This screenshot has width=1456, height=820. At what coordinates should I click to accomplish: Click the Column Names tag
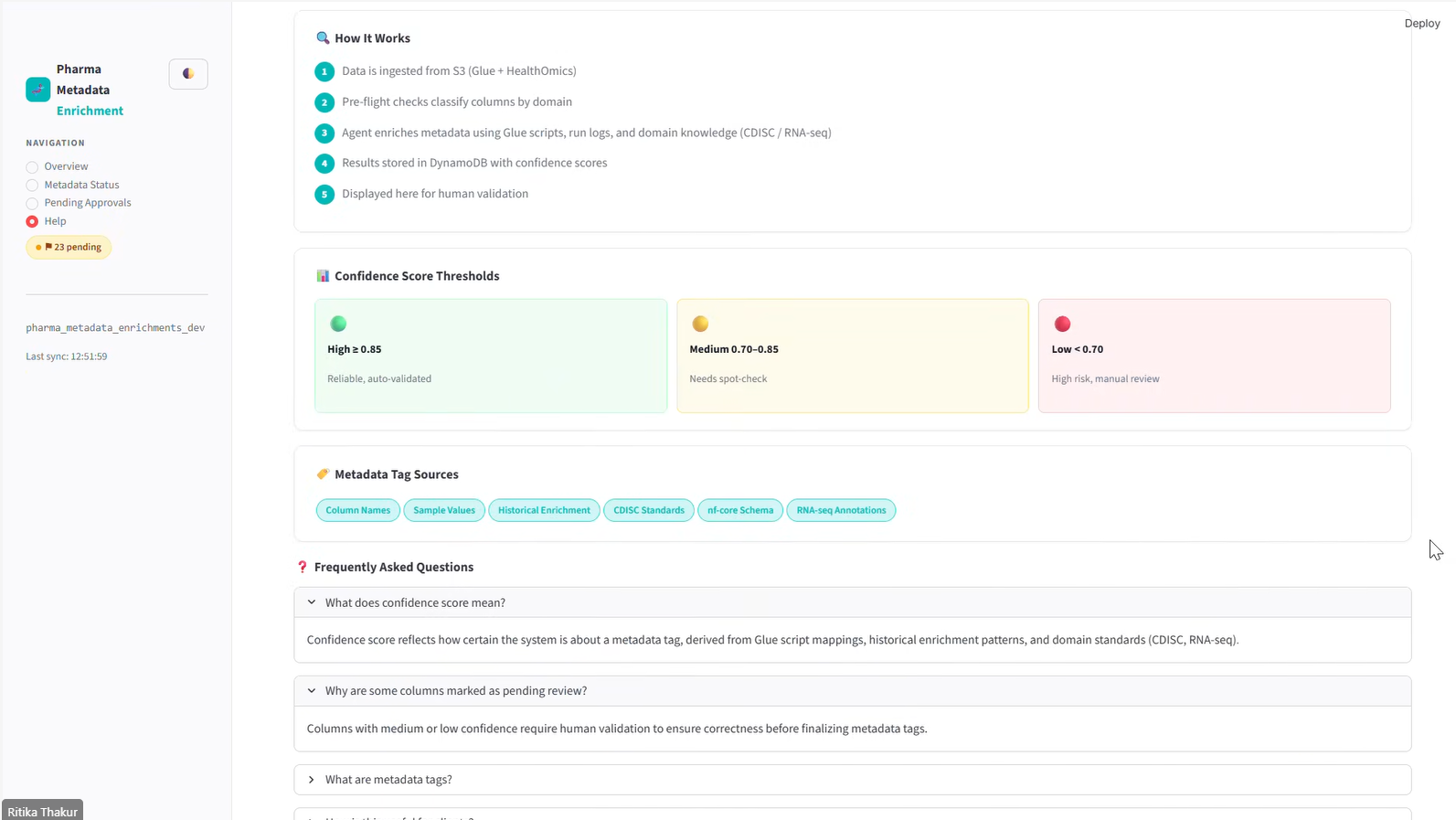pos(358,510)
